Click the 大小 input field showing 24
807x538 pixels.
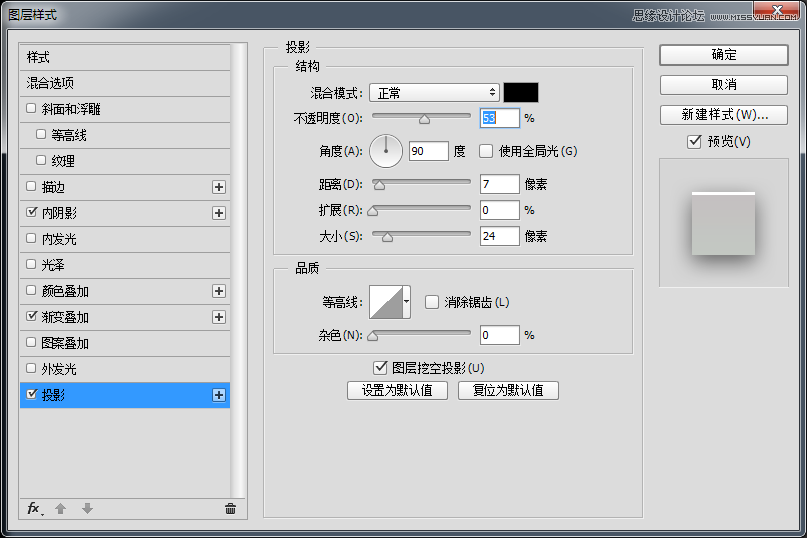pyautogui.click(x=499, y=236)
